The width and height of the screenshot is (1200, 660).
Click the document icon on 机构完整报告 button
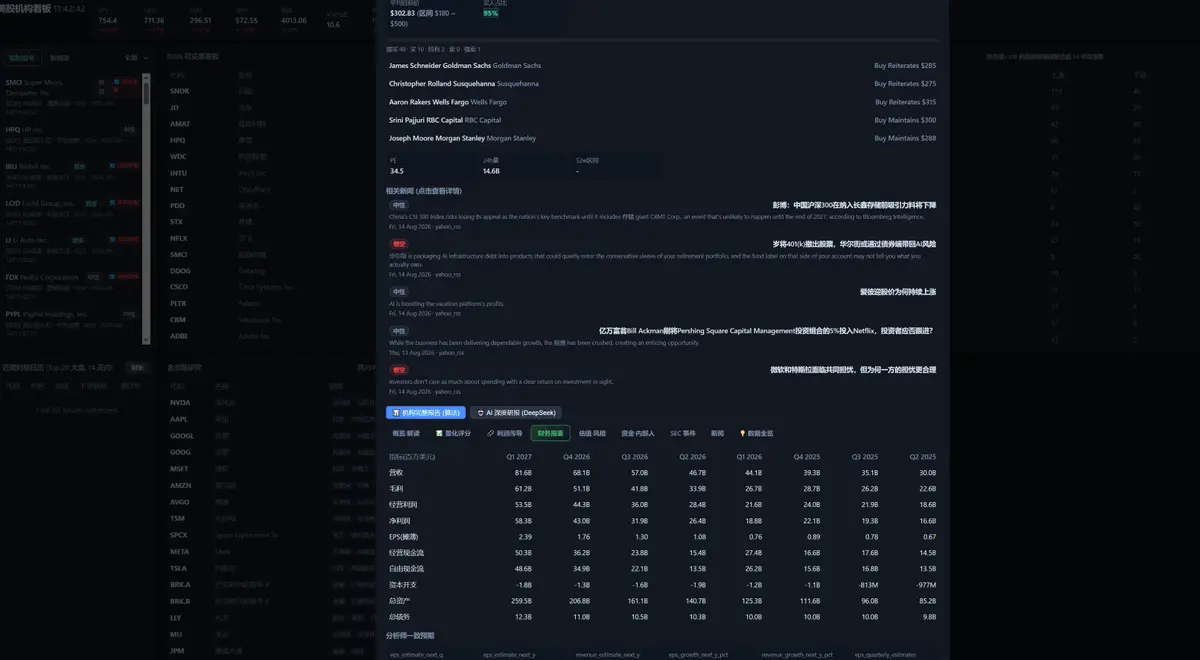pyautogui.click(x=396, y=412)
